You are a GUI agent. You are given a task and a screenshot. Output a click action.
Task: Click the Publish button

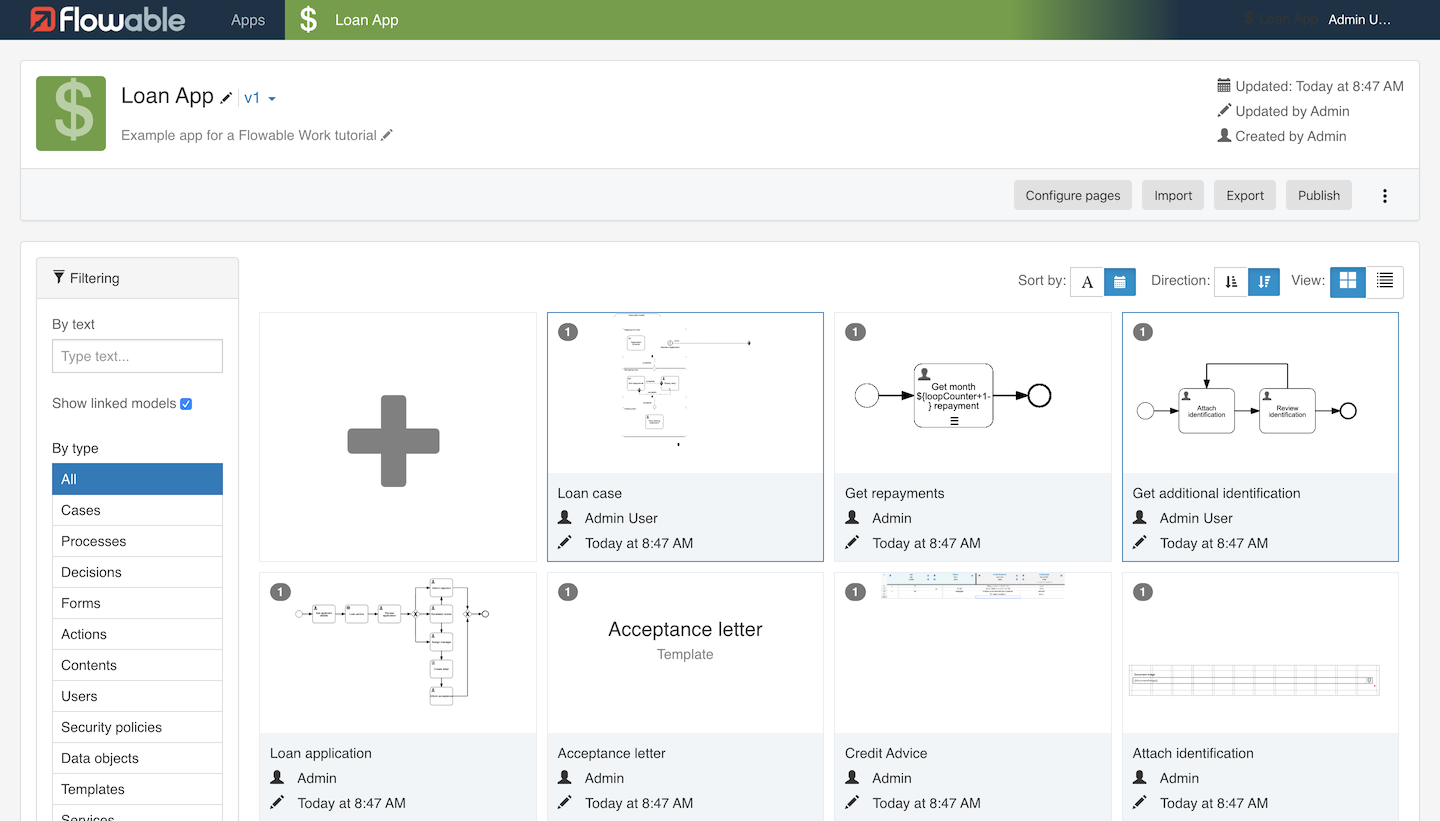pyautogui.click(x=1318, y=196)
